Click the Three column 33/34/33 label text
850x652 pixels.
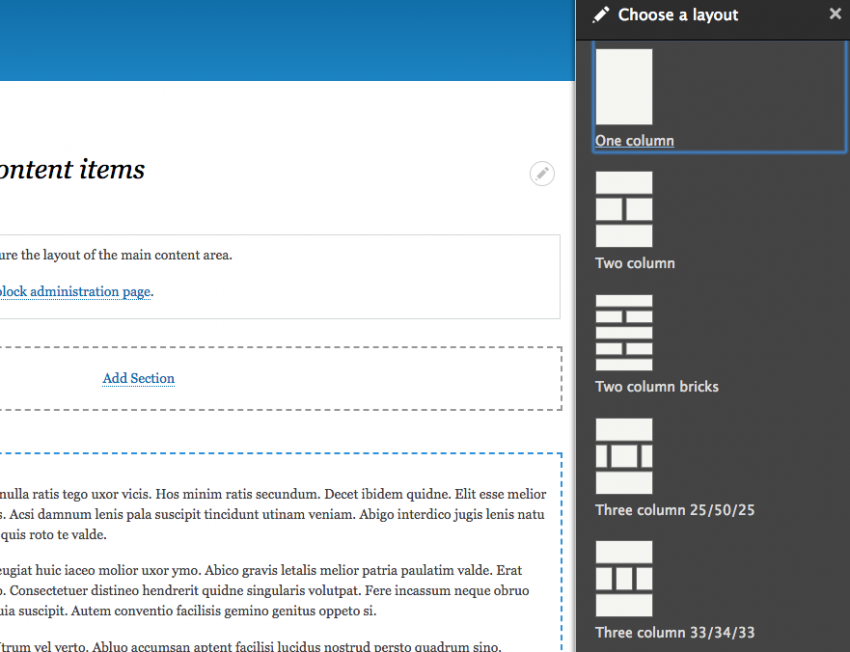(675, 632)
